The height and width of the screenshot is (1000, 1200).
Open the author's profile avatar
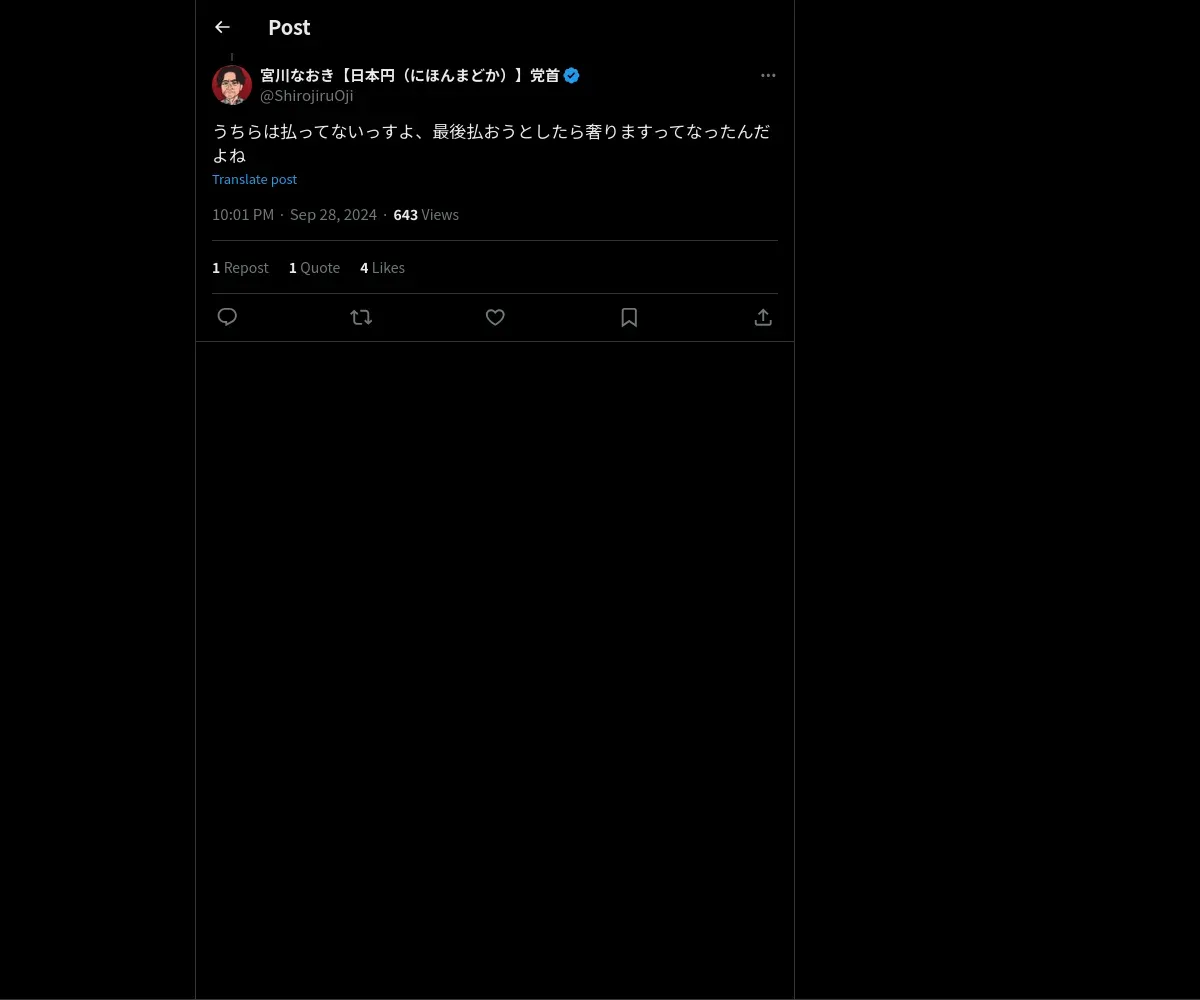click(232, 85)
